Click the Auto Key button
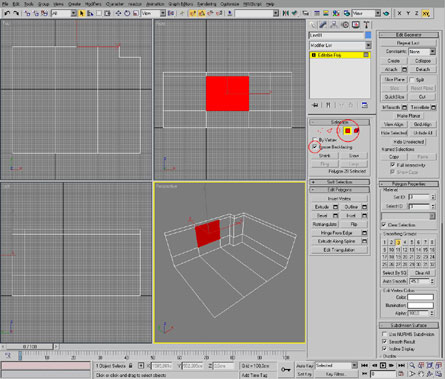Viewport: 445px width, 379px height. point(305,366)
